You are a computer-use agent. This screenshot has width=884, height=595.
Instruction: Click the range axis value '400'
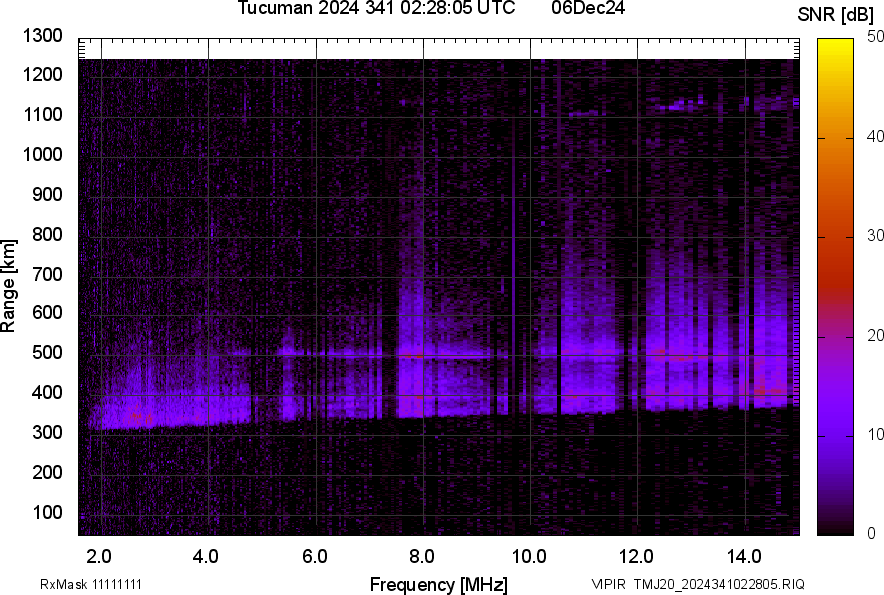[x=47, y=392]
